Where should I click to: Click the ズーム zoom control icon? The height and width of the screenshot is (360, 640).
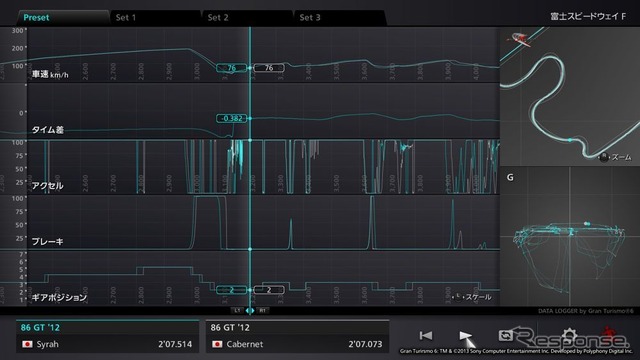[x=603, y=157]
